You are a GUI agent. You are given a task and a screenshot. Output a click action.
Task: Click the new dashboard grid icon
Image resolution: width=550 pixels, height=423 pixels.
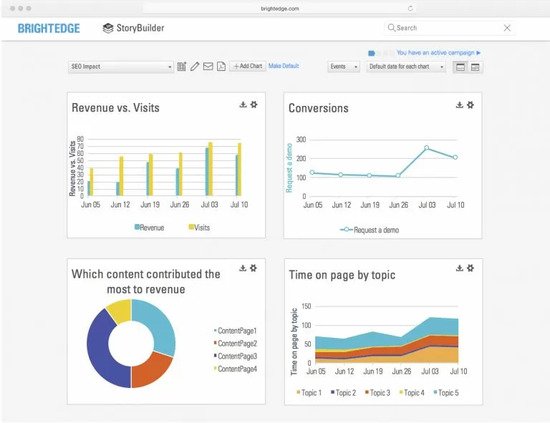point(181,66)
